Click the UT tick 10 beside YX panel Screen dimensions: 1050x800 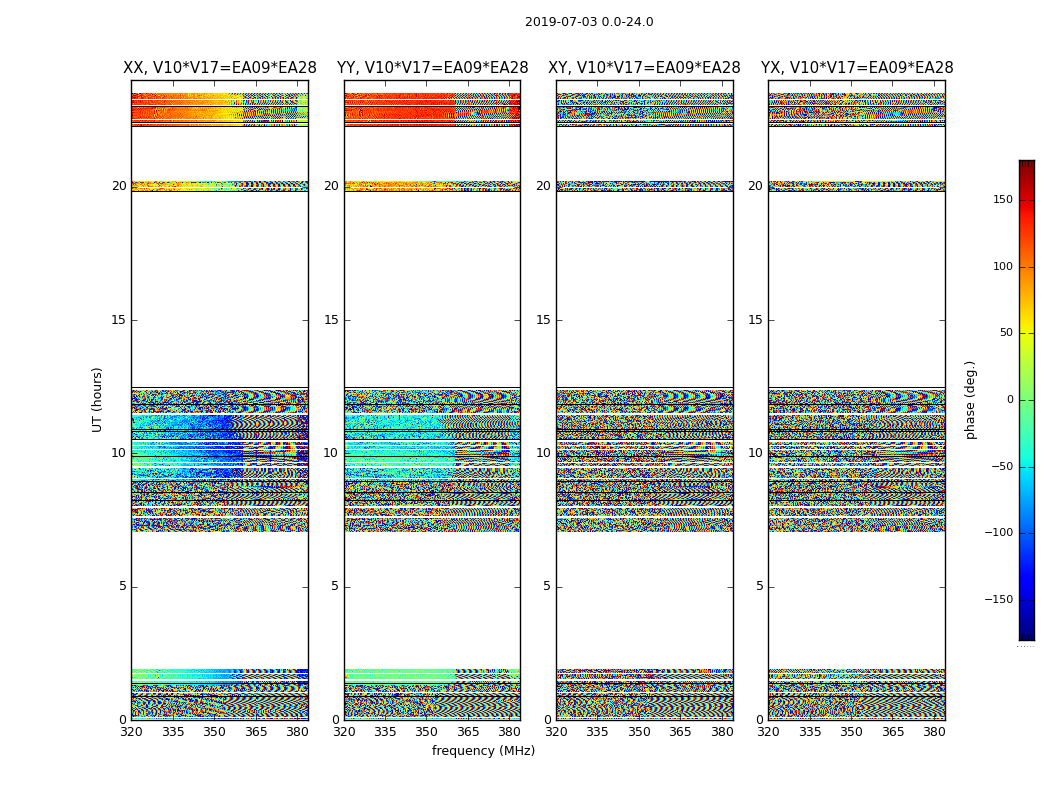755,453
